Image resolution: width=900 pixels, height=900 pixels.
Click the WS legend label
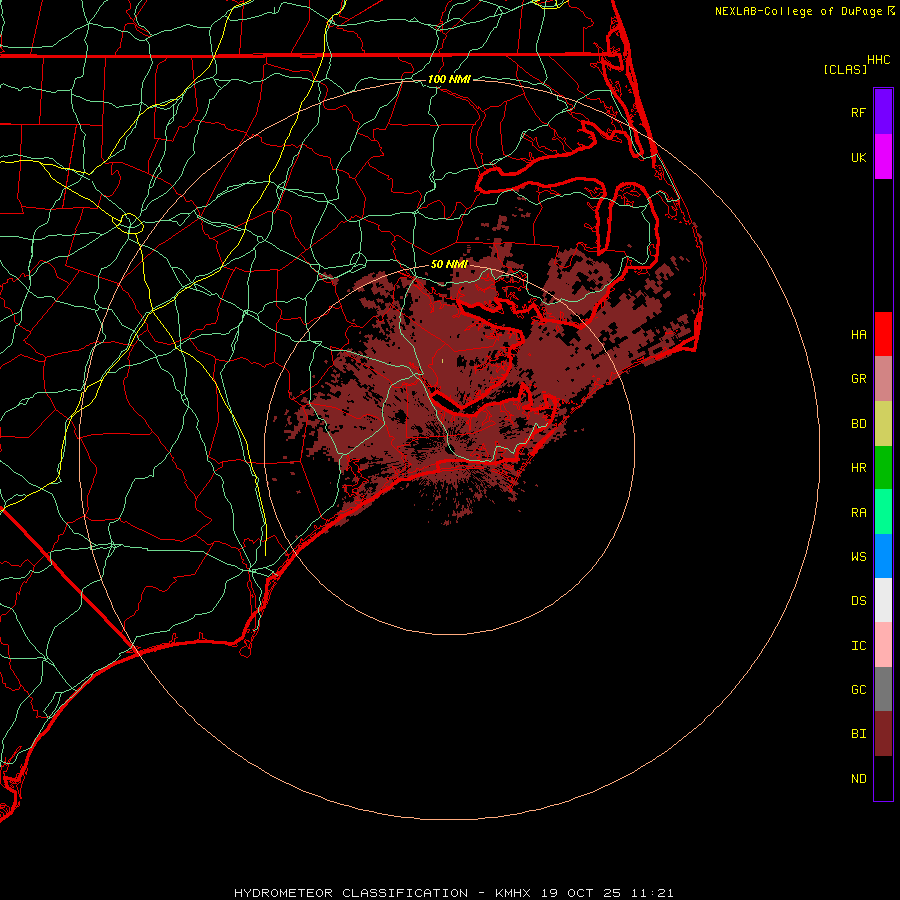click(858, 556)
